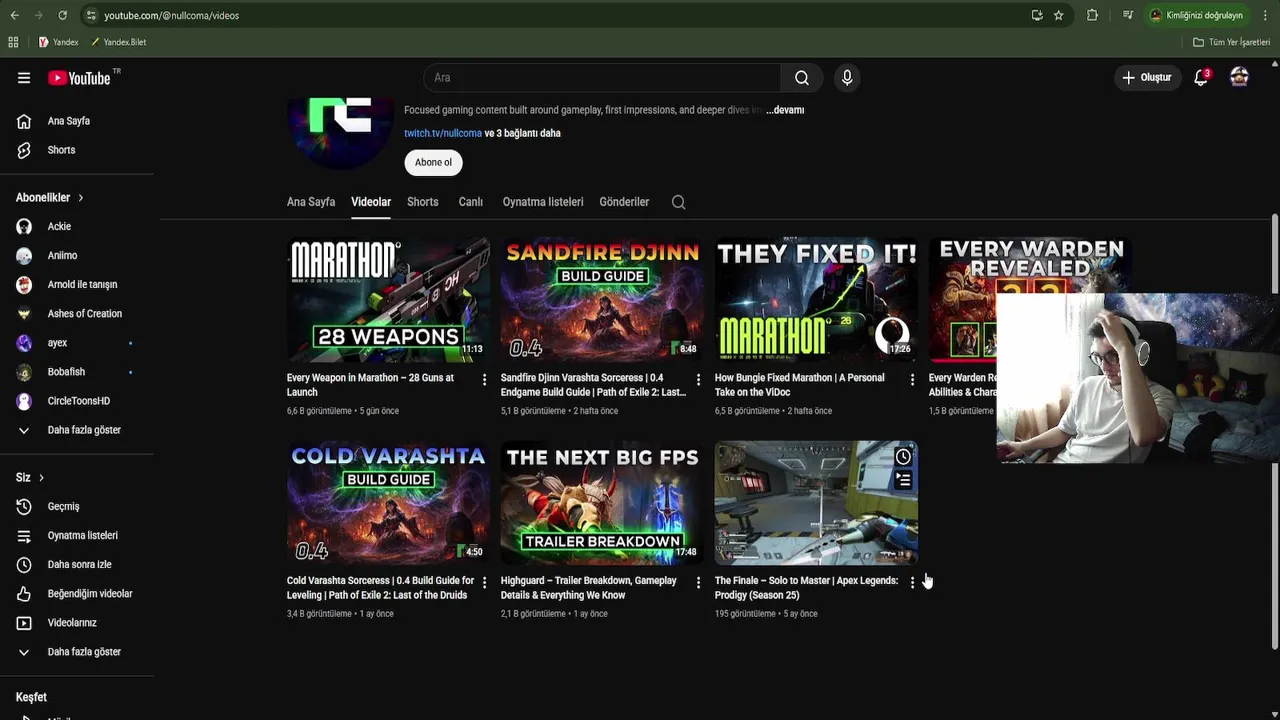Click the Oluştur create button
Viewport: 1280px width, 720px height.
click(1147, 78)
